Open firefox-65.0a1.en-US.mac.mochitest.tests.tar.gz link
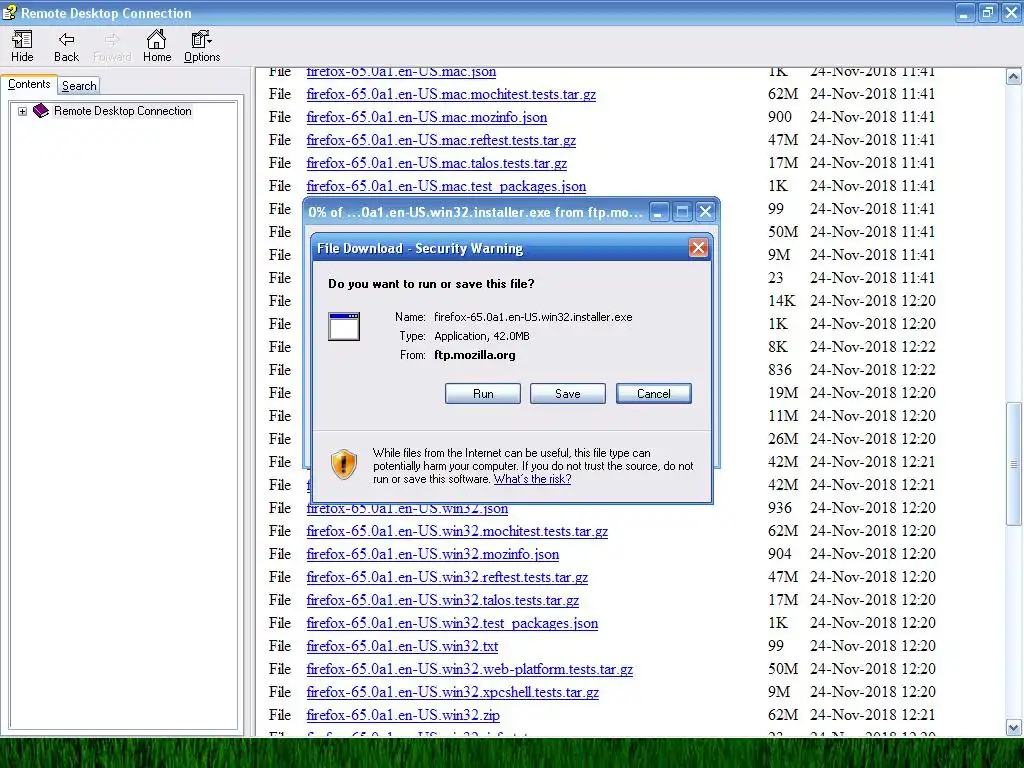Screen dimensions: 1024x768 (x=451, y=94)
